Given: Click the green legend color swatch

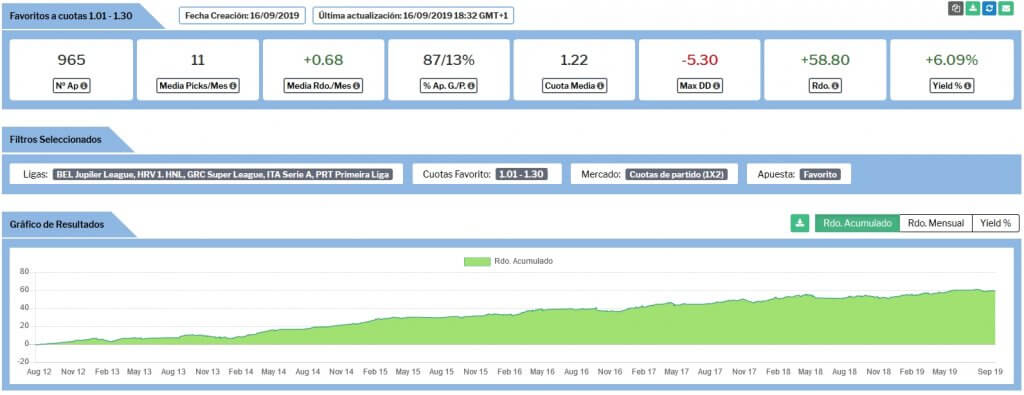Looking at the screenshot, I should click(477, 261).
